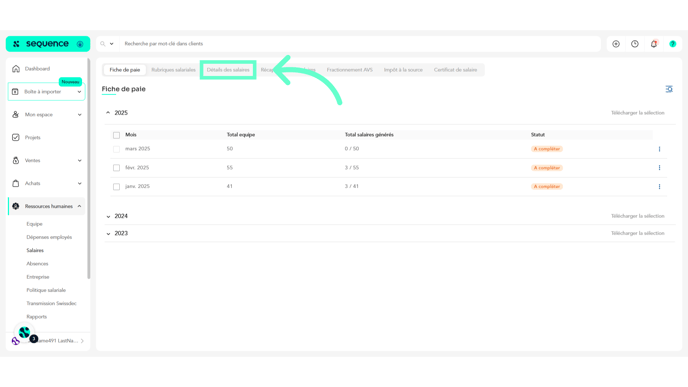Open the options menu for mars 2025

coord(659,149)
